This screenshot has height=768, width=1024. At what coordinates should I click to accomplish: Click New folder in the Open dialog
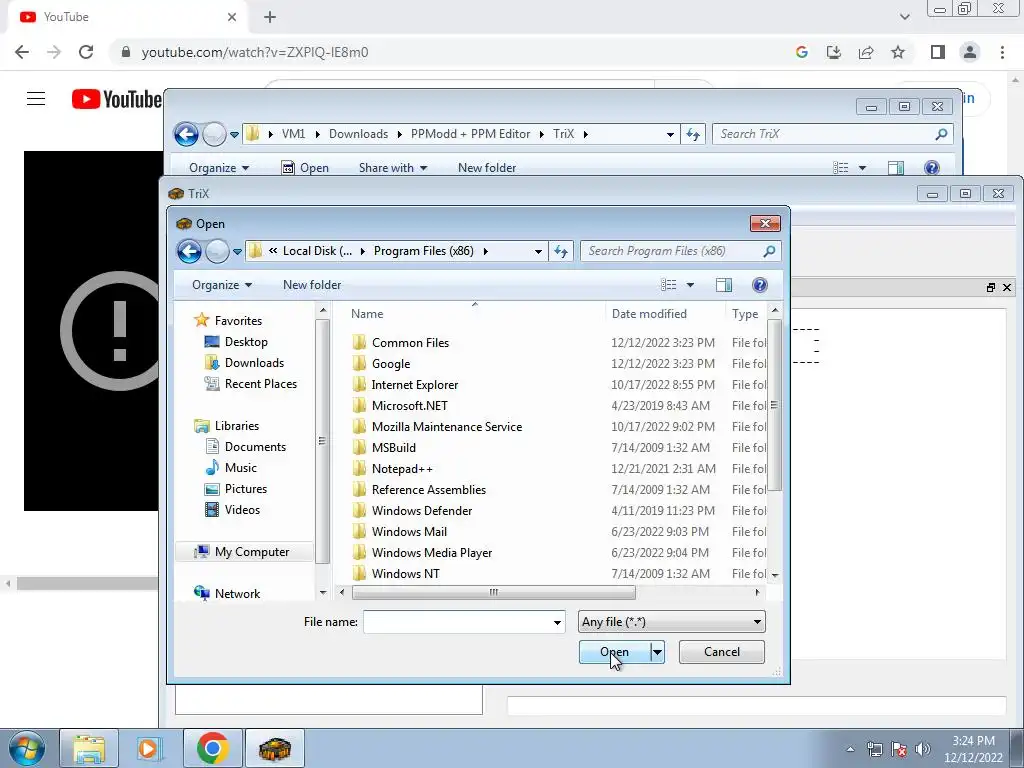tap(312, 285)
